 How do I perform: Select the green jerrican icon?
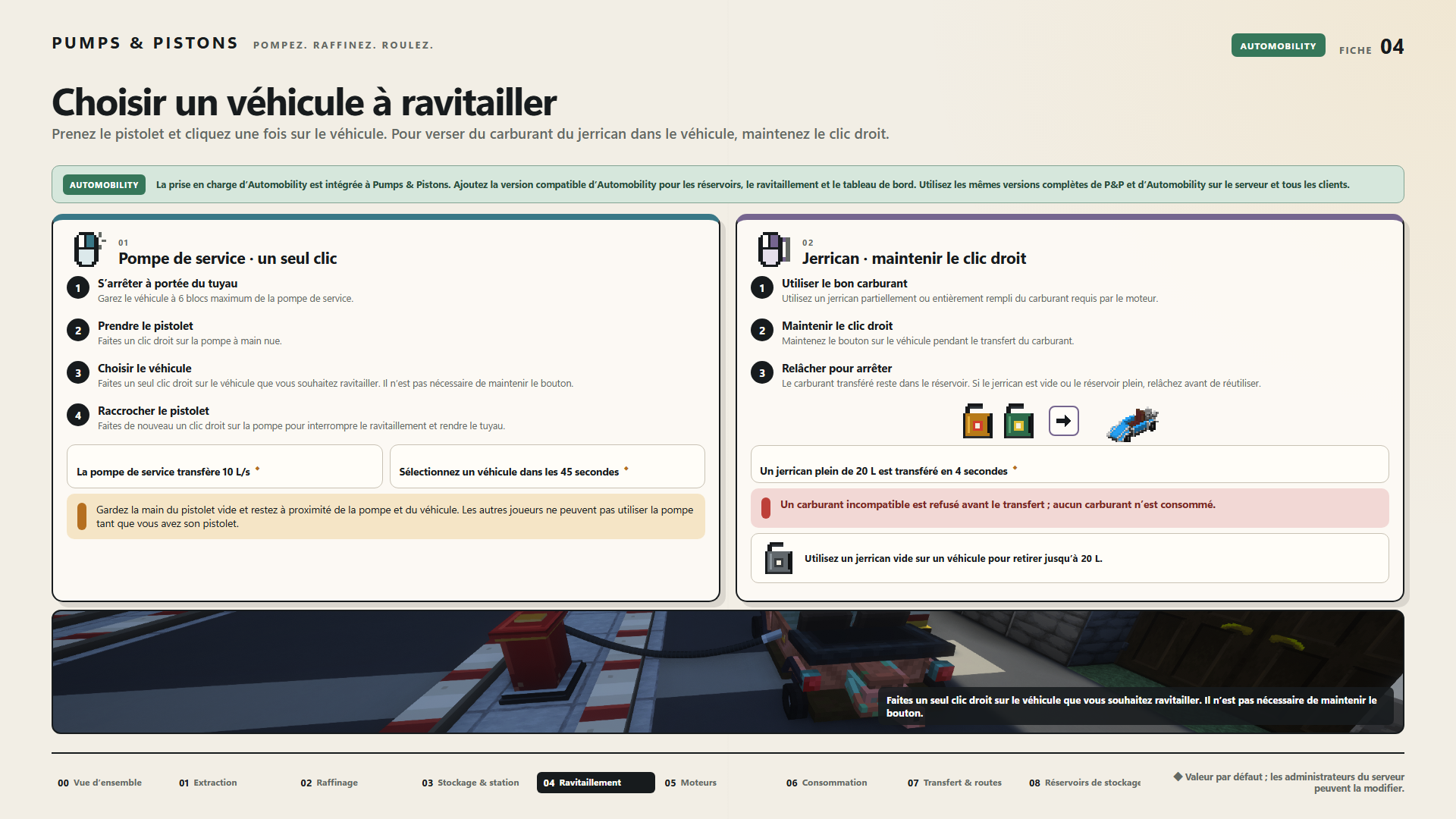click(x=1018, y=421)
